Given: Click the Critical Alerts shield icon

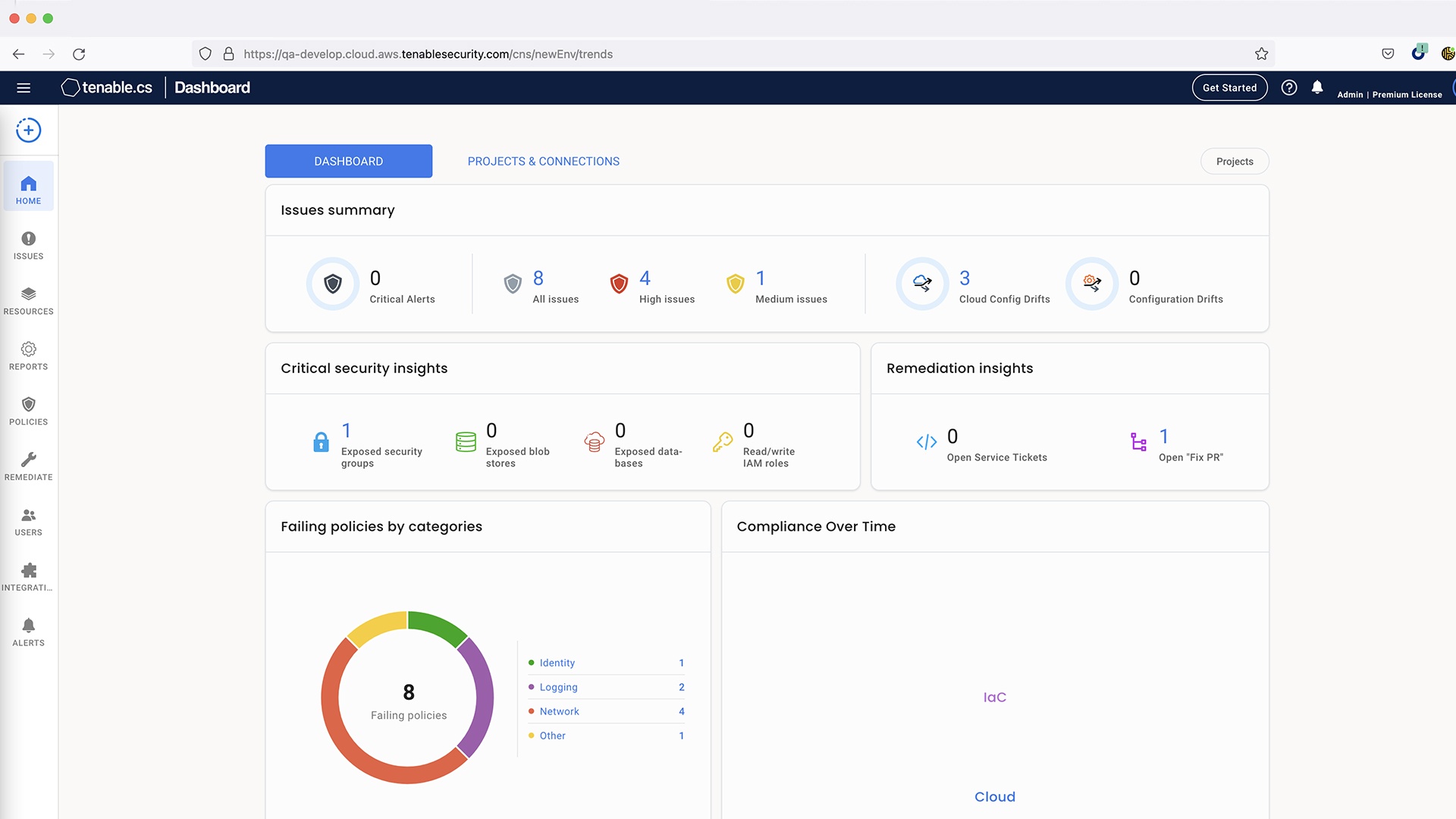Looking at the screenshot, I should pos(333,284).
